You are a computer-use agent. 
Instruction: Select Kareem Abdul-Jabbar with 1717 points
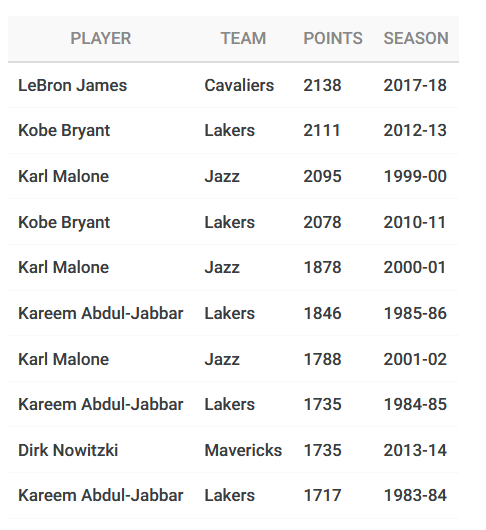pyautogui.click(x=101, y=496)
